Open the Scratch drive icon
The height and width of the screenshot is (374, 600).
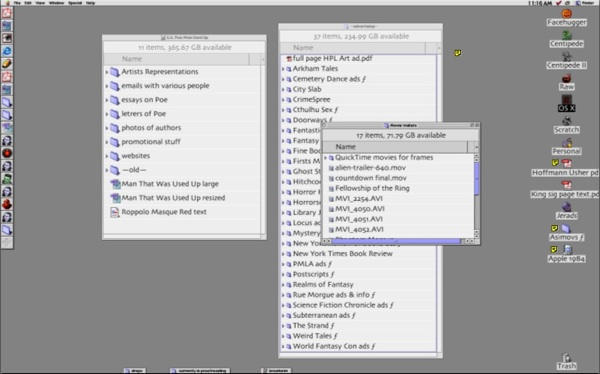point(566,121)
